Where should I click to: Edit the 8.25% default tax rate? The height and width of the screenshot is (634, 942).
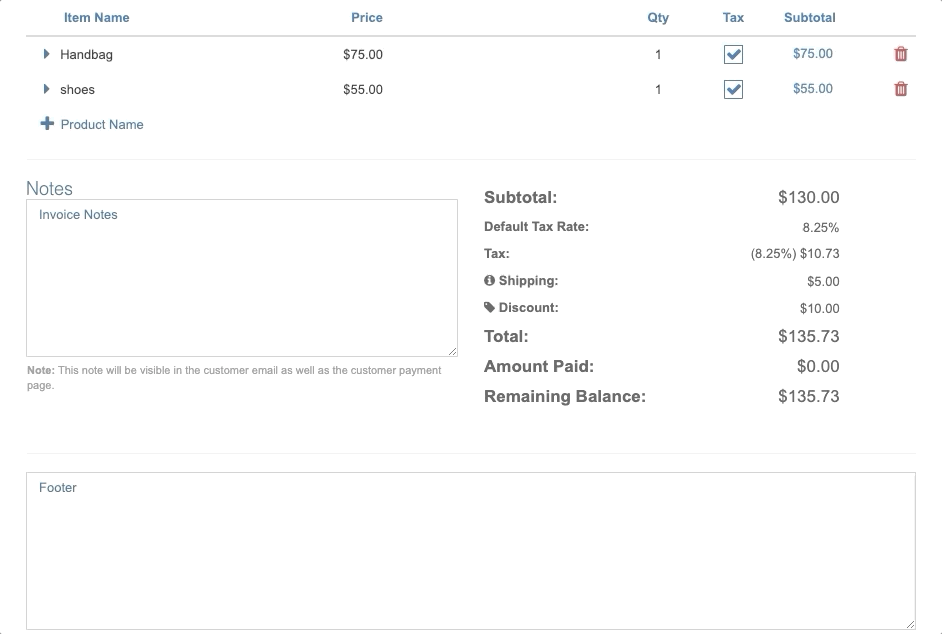point(820,227)
